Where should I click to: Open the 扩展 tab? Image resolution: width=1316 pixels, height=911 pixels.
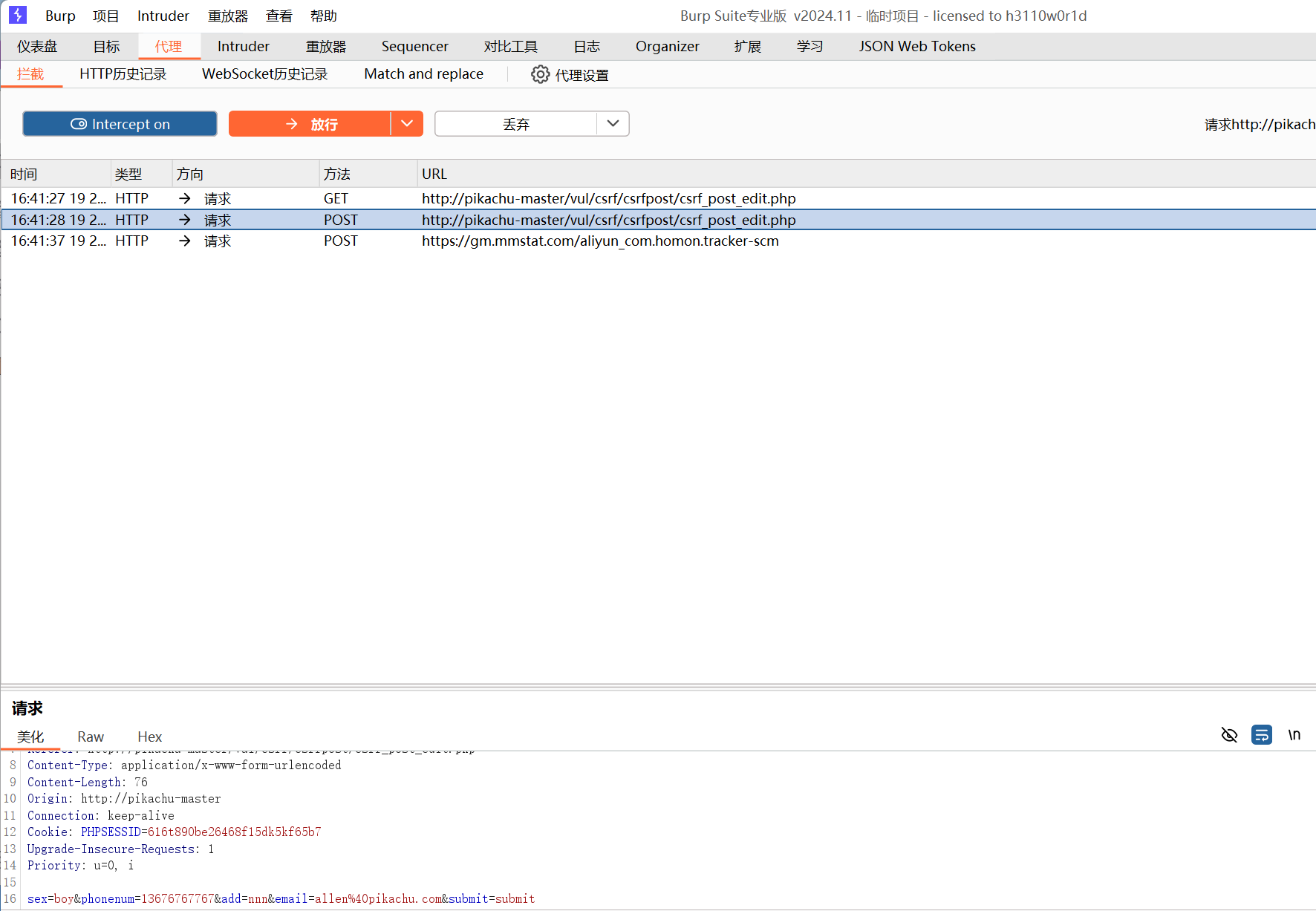point(748,46)
